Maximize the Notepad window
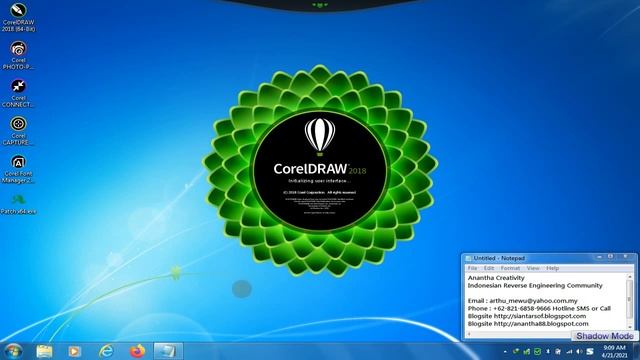 [x=611, y=257]
